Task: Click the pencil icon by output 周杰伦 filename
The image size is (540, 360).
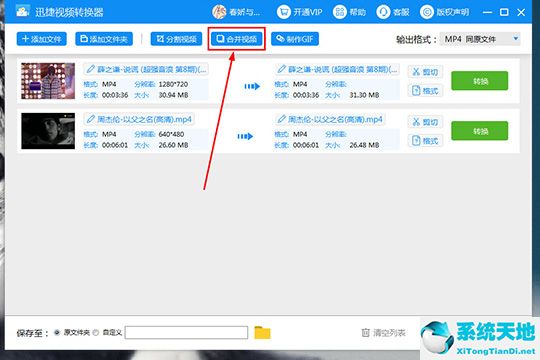Action: (x=282, y=119)
